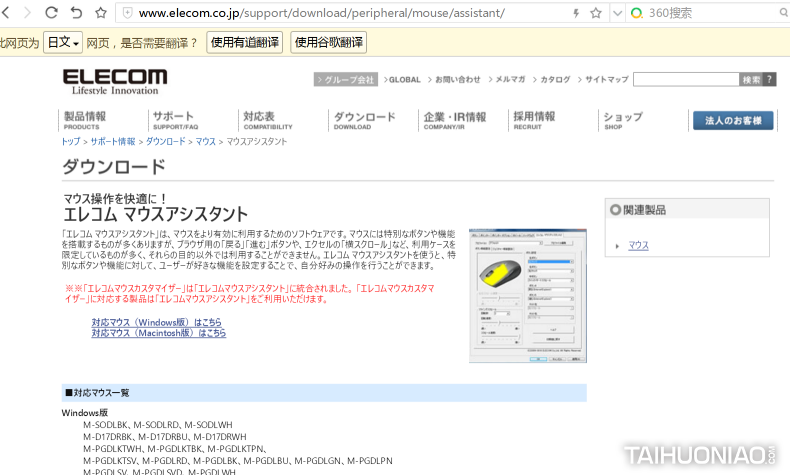
Task: Expand the address bar dropdown arrow
Action: coord(617,13)
